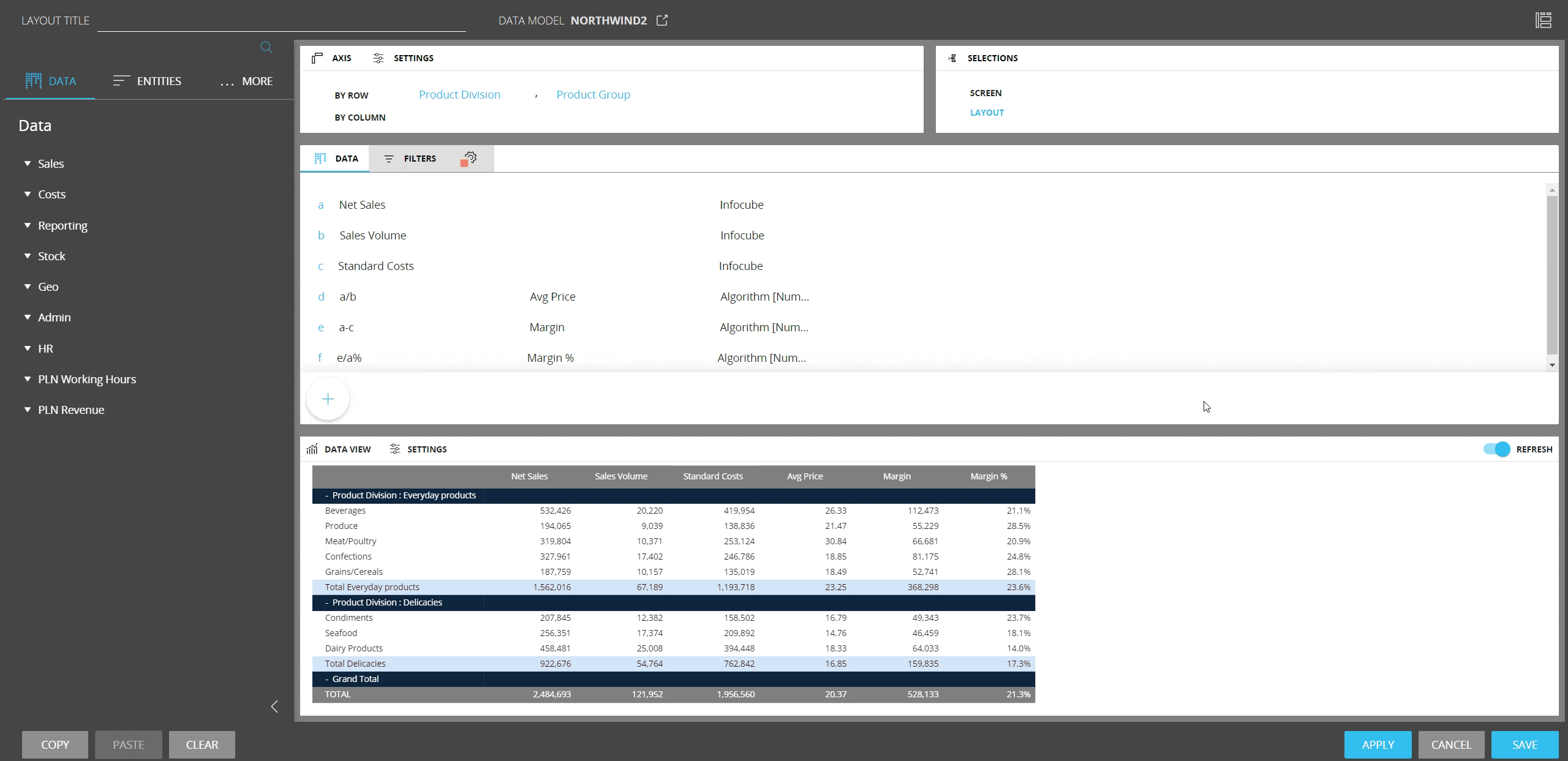1568x761 pixels.
Task: Click the Save button
Action: [x=1524, y=744]
